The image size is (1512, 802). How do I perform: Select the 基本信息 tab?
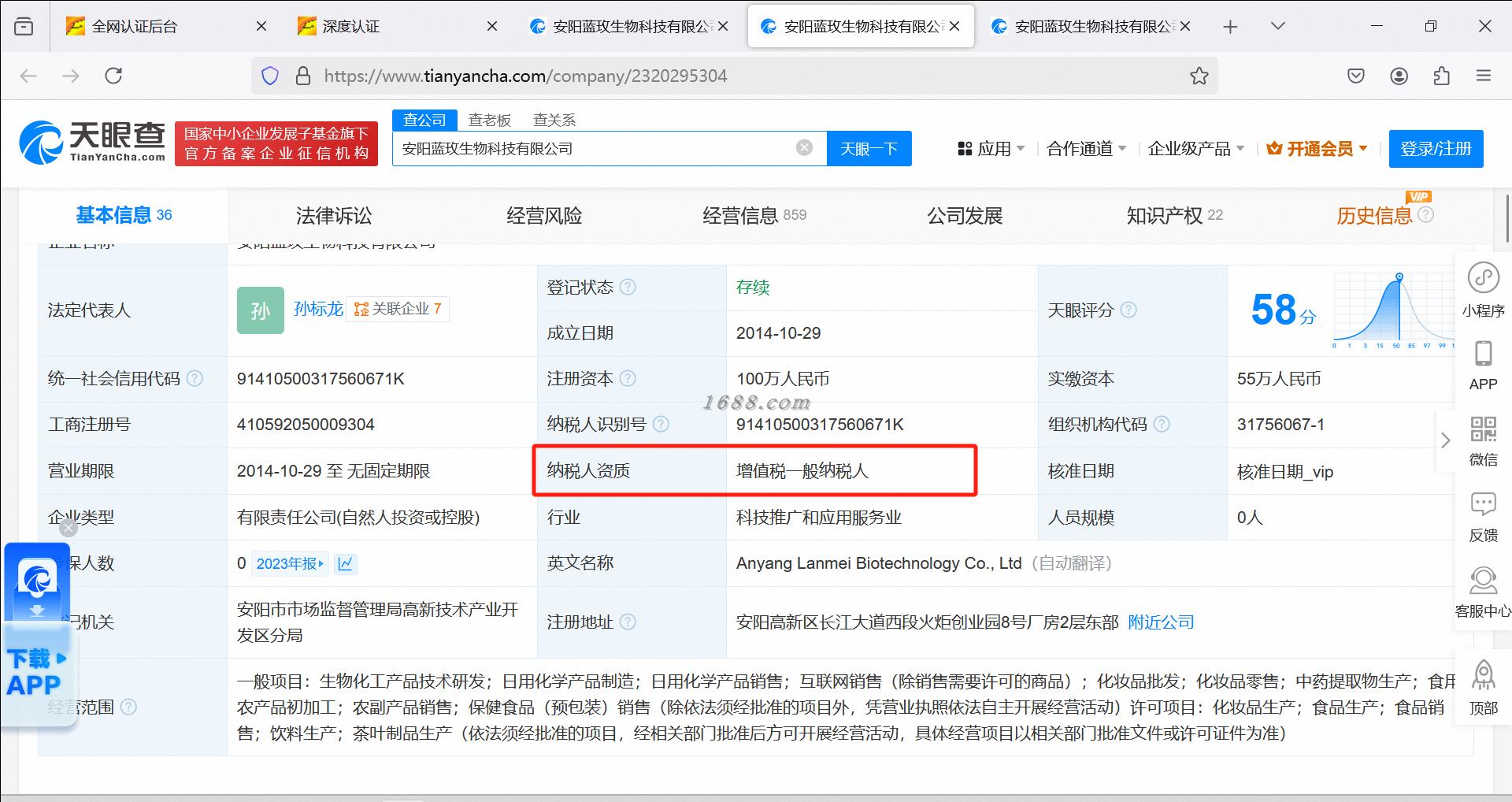124,215
